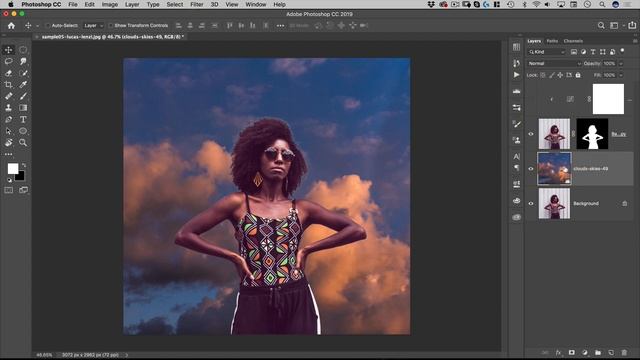Image resolution: width=640 pixels, height=360 pixels.
Task: Toggle Lock all padlock icon
Action: point(578,75)
